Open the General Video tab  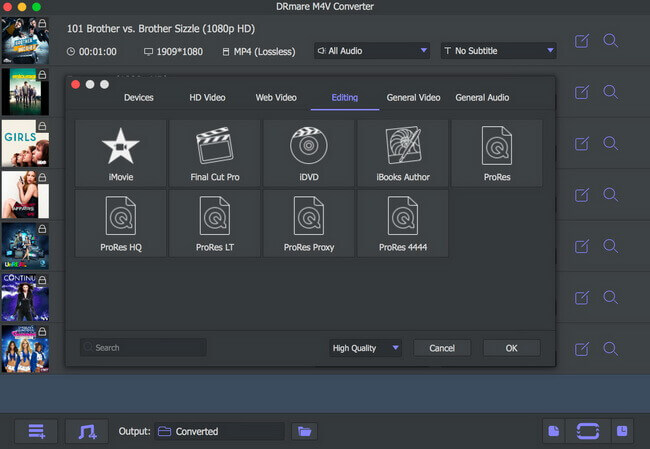pos(413,97)
